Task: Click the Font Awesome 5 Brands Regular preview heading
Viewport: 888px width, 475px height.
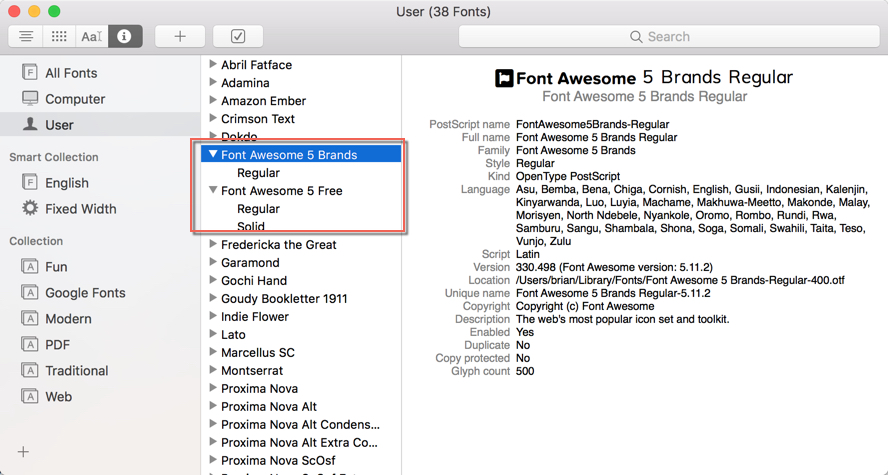Action: pos(644,78)
